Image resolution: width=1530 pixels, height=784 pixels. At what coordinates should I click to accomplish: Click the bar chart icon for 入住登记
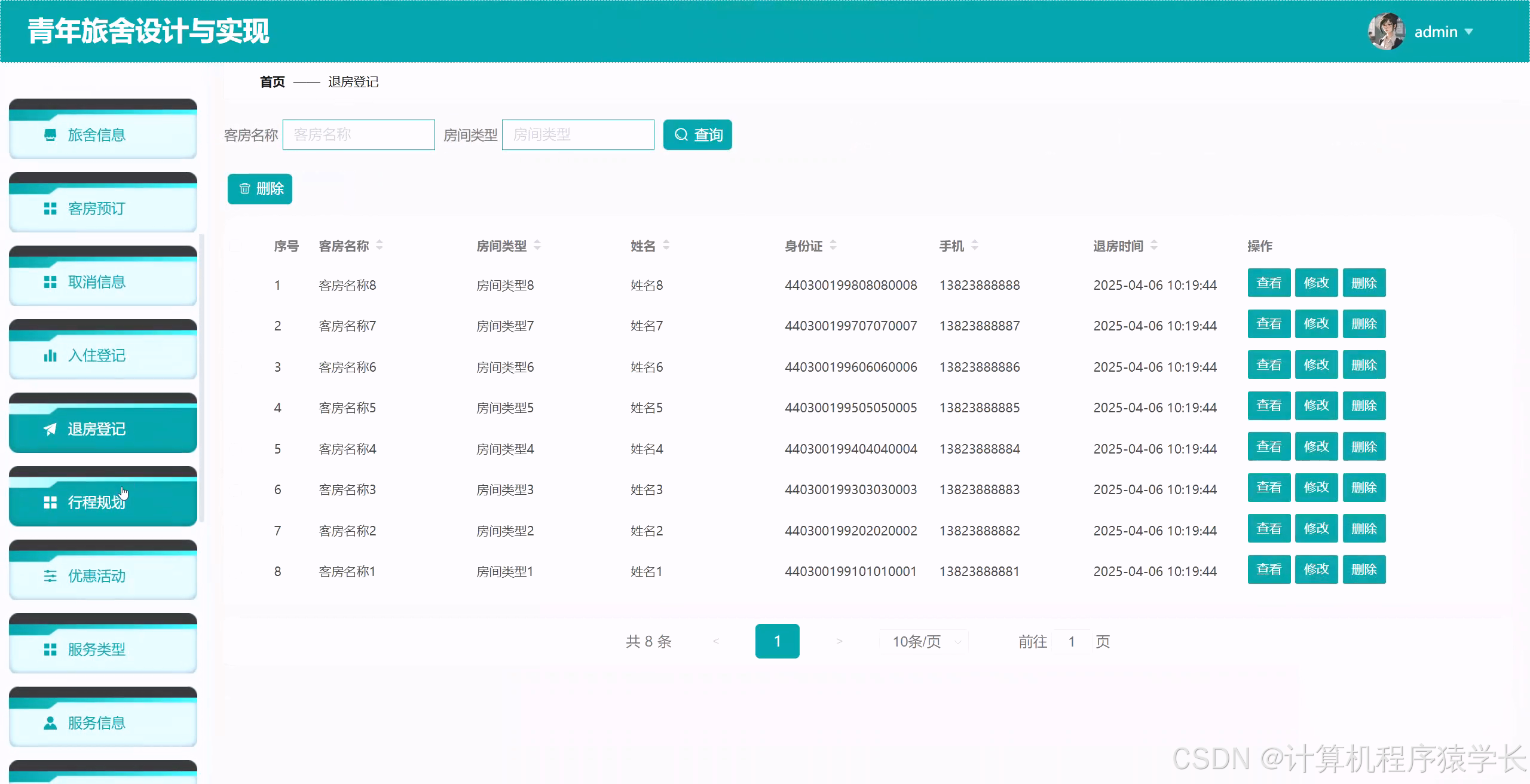(50, 356)
